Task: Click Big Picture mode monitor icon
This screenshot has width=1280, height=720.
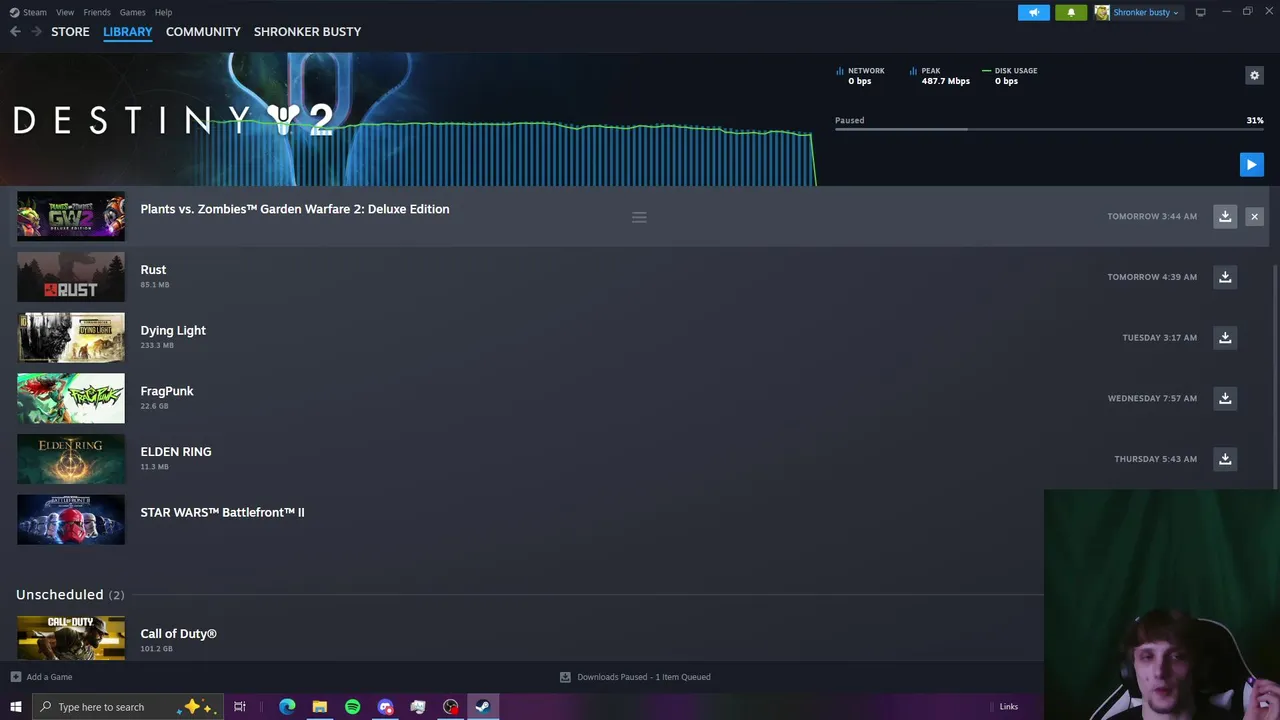Action: 1200,12
